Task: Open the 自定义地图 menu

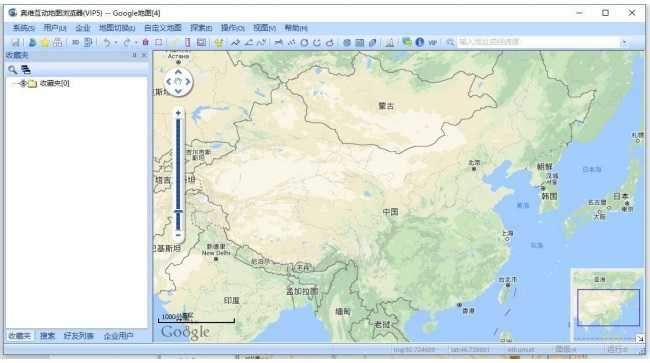Action: (x=162, y=28)
